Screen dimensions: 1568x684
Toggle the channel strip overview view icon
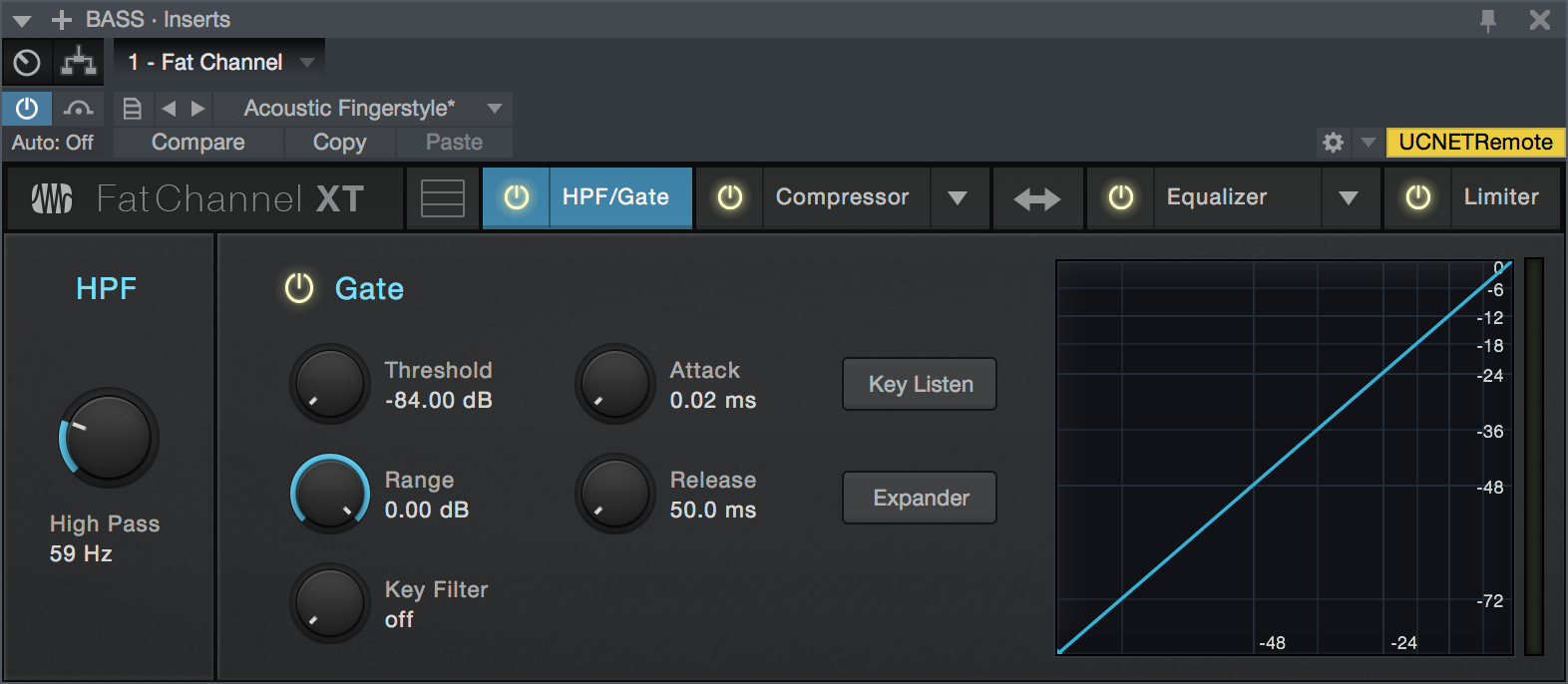tap(443, 198)
